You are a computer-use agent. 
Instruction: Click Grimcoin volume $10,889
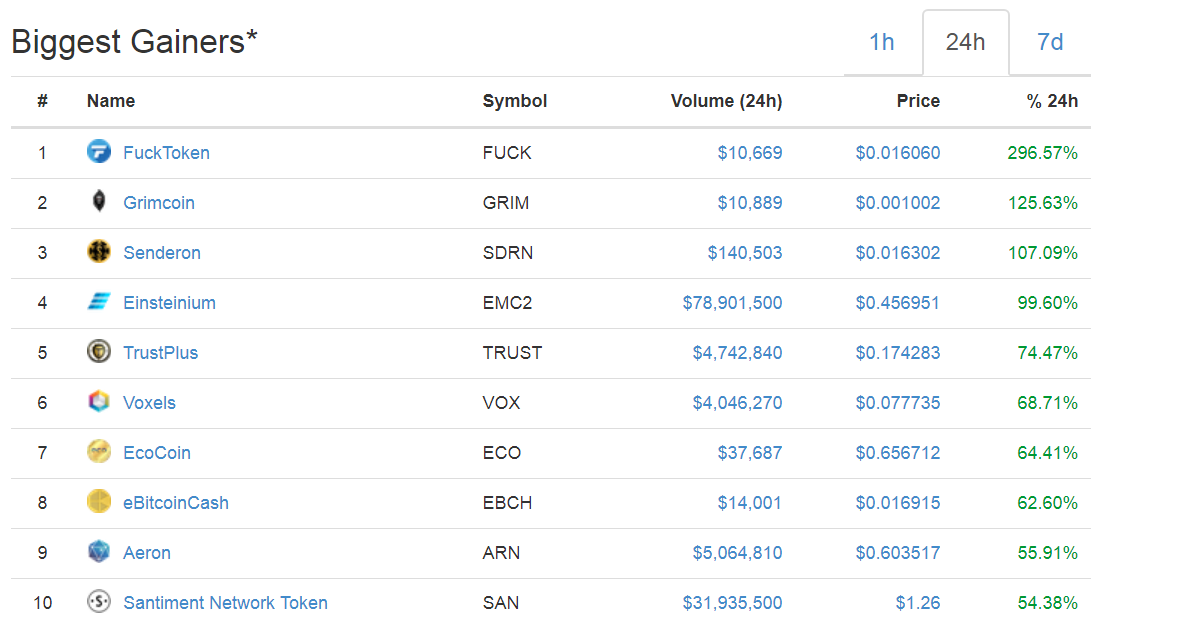coord(750,203)
